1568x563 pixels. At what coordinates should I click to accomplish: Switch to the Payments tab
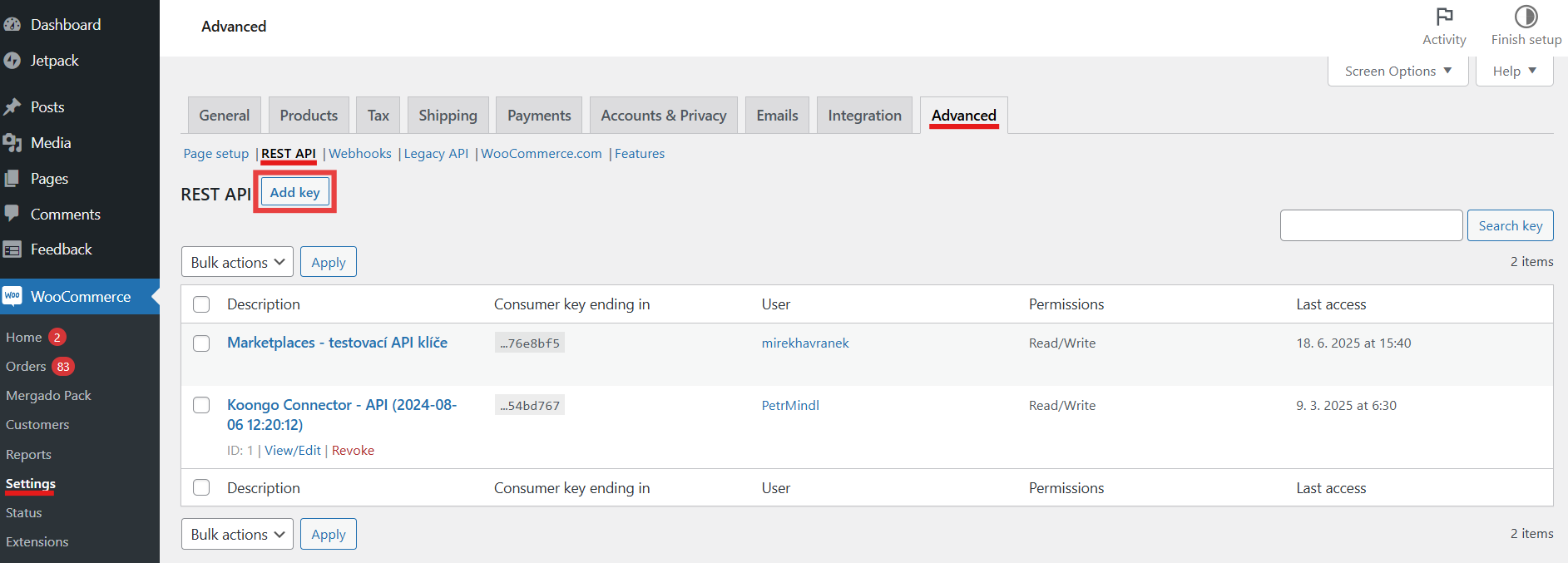(x=539, y=116)
